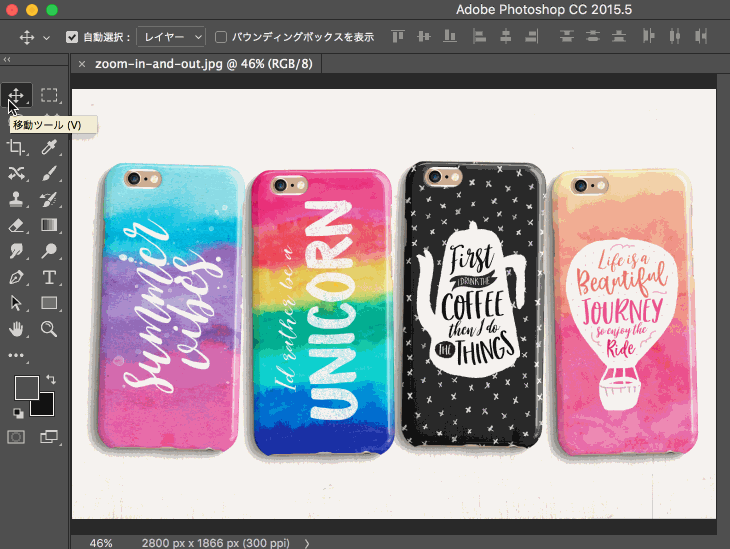The width and height of the screenshot is (730, 549).
Task: Click the 46% zoom level field
Action: coord(101,543)
